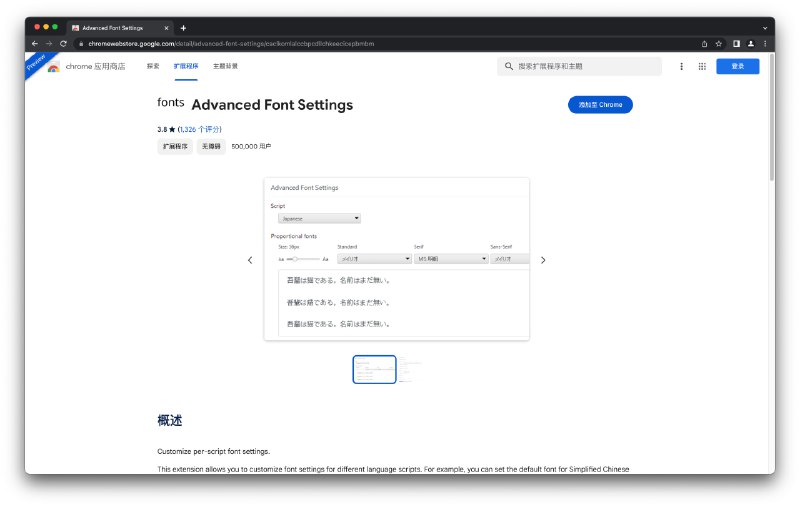Show the previous screenshot with the left chevron
Viewport: 800px width, 507px height.
pos(250,260)
